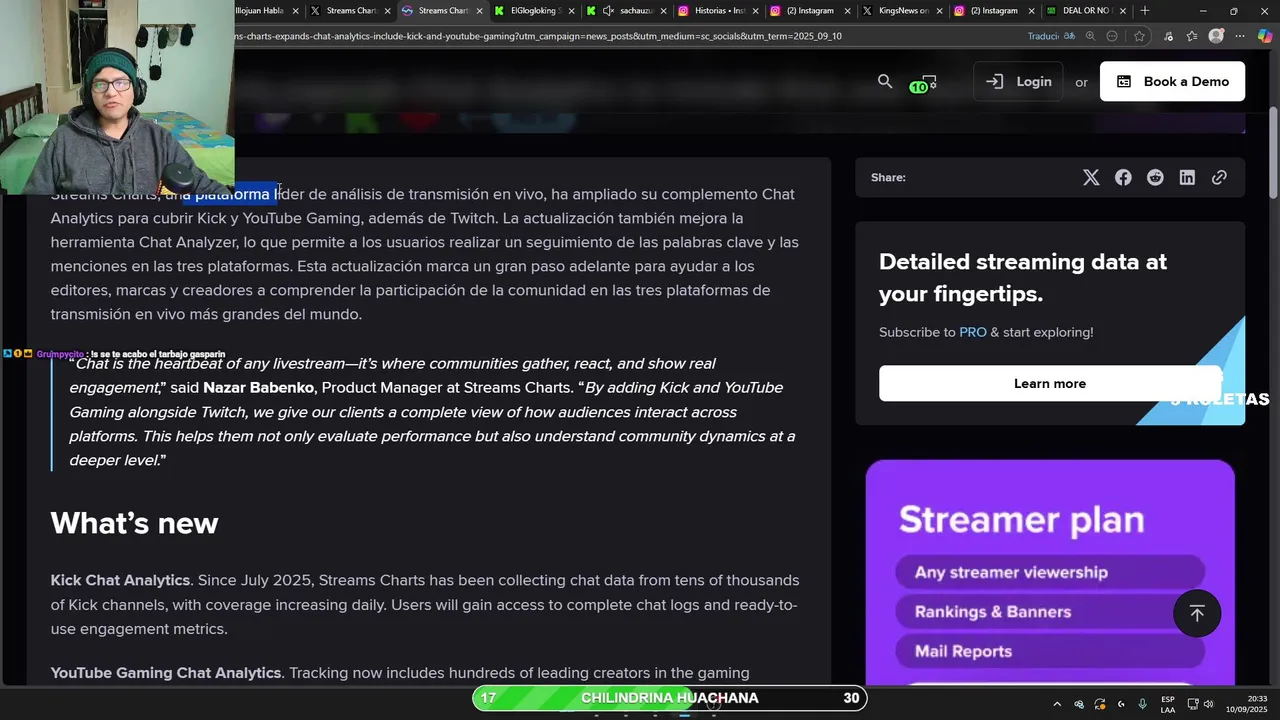
Task: Click the page's vertical scrollbar thumb
Action: click(1273, 152)
